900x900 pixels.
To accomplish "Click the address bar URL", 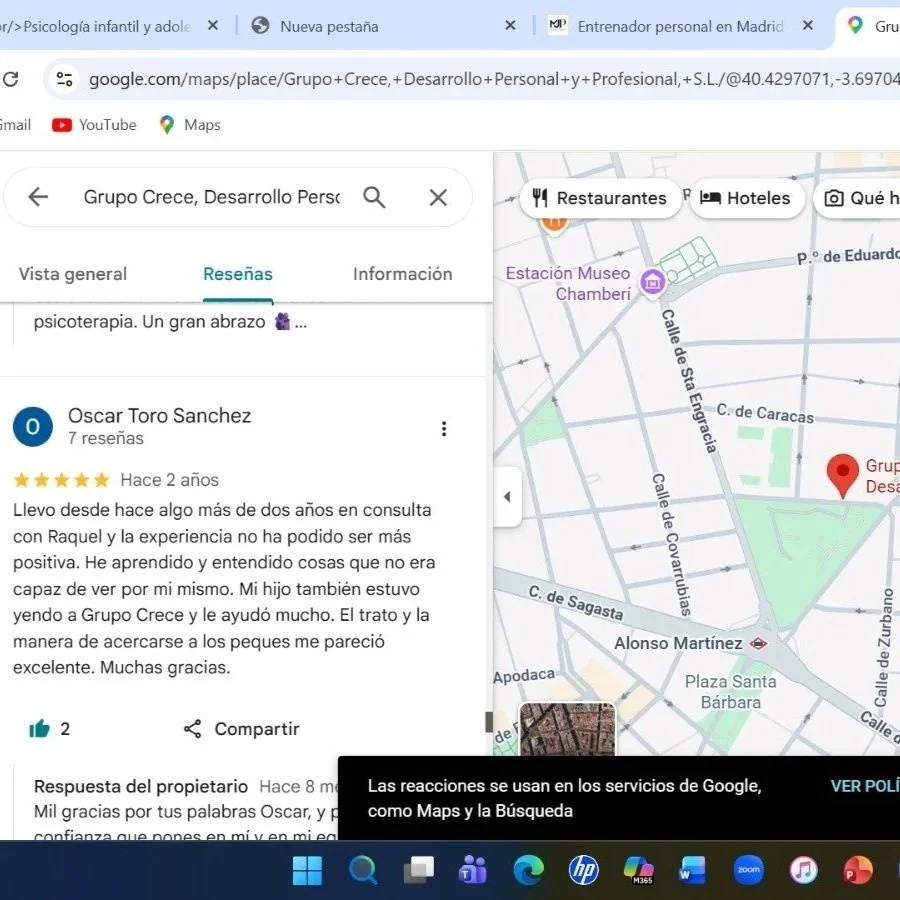I will click(x=494, y=79).
